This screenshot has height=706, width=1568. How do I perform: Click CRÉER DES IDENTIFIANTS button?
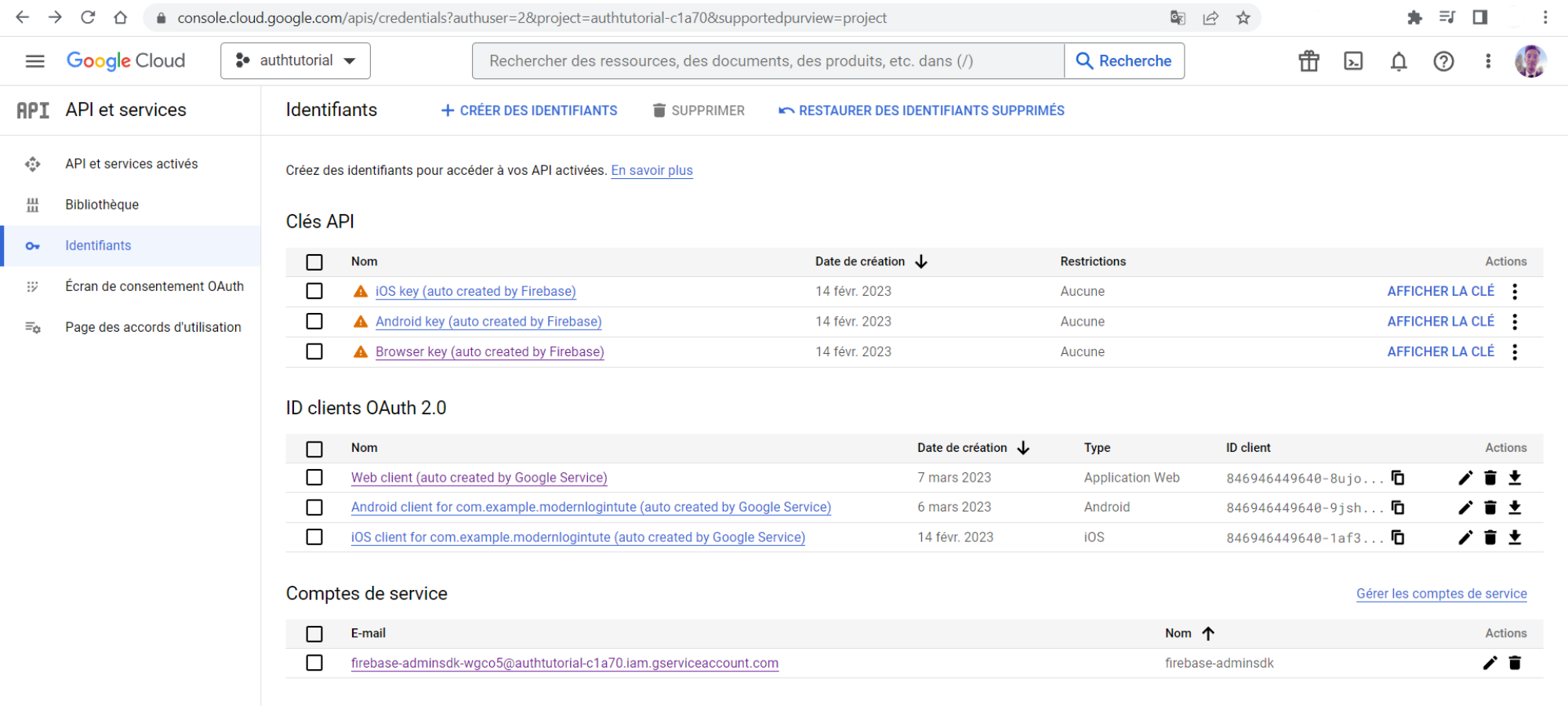click(528, 110)
